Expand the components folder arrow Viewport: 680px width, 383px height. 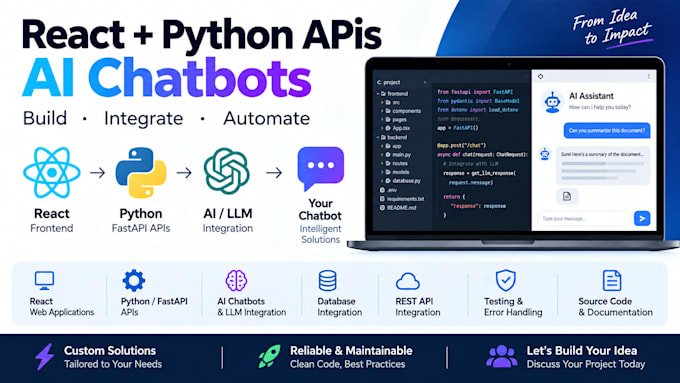382,111
